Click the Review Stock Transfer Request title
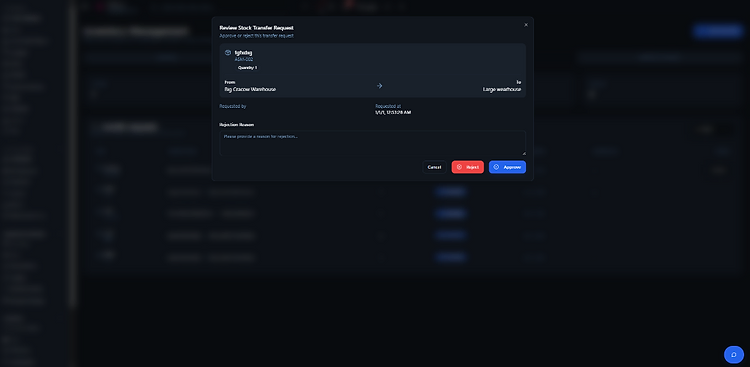Viewport: 750px width, 367px height. tap(256, 28)
